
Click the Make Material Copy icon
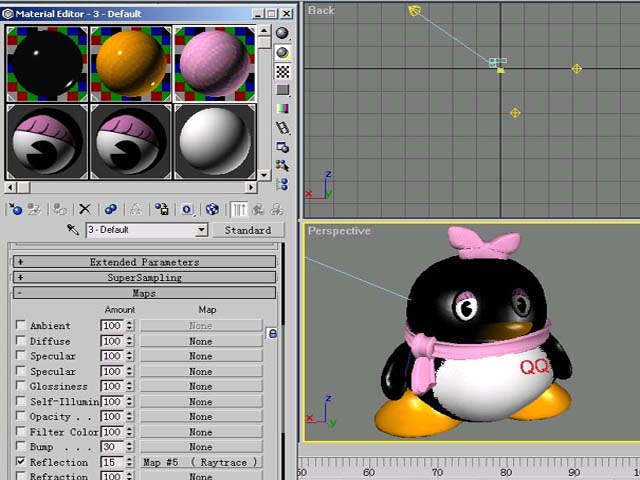tap(111, 210)
